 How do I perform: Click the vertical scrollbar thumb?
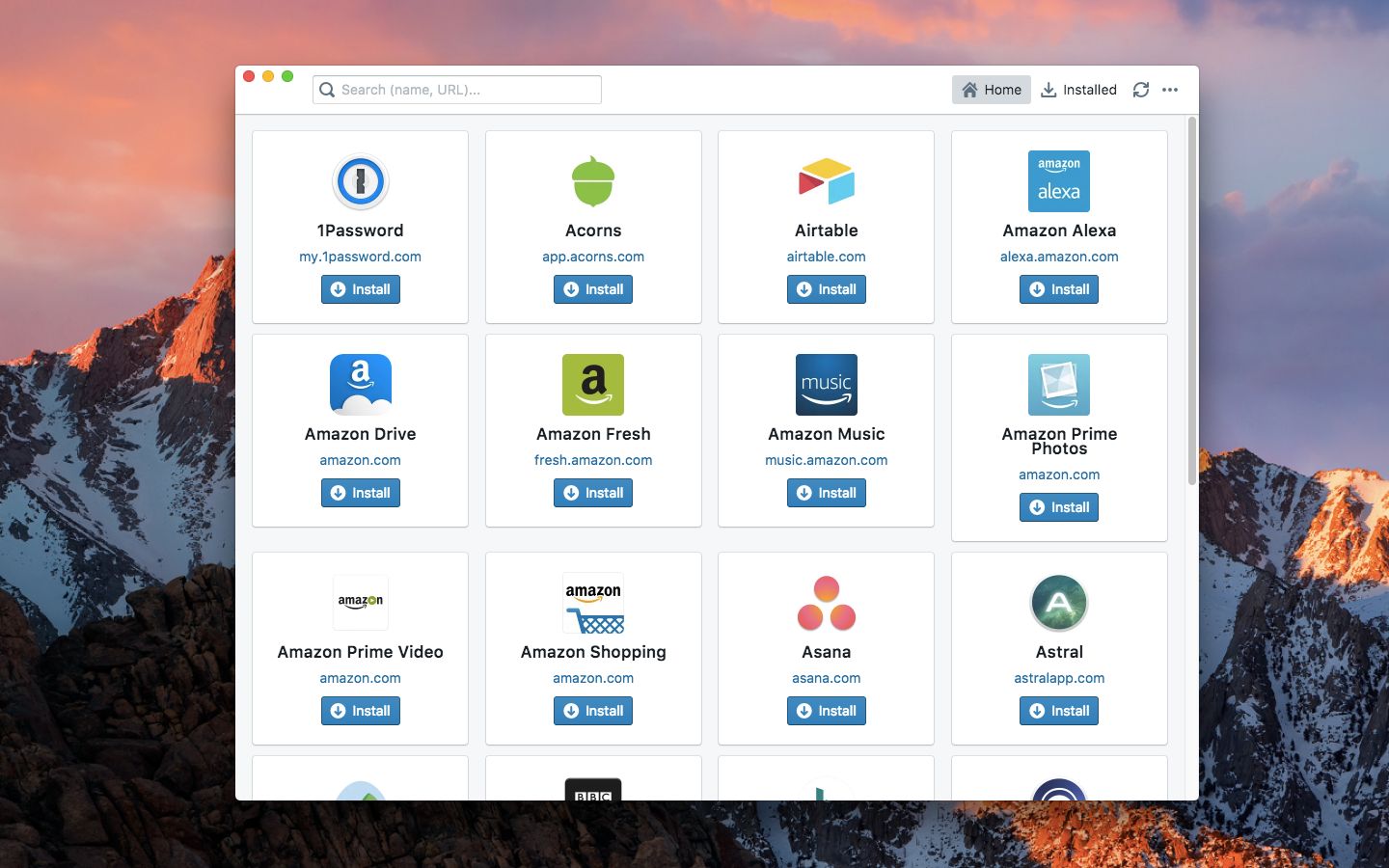coord(1192,301)
